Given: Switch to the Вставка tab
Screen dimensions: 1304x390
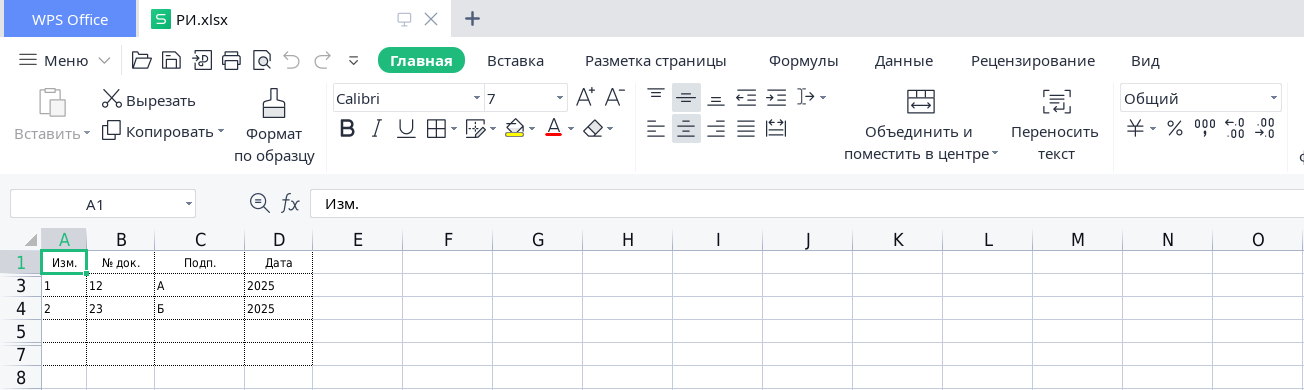Looking at the screenshot, I should pos(515,61).
